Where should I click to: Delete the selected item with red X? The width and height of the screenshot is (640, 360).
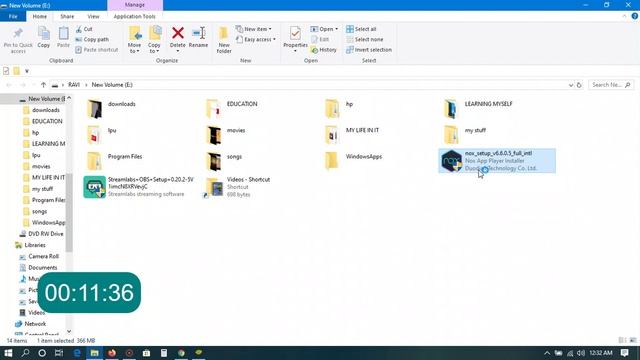click(178, 38)
